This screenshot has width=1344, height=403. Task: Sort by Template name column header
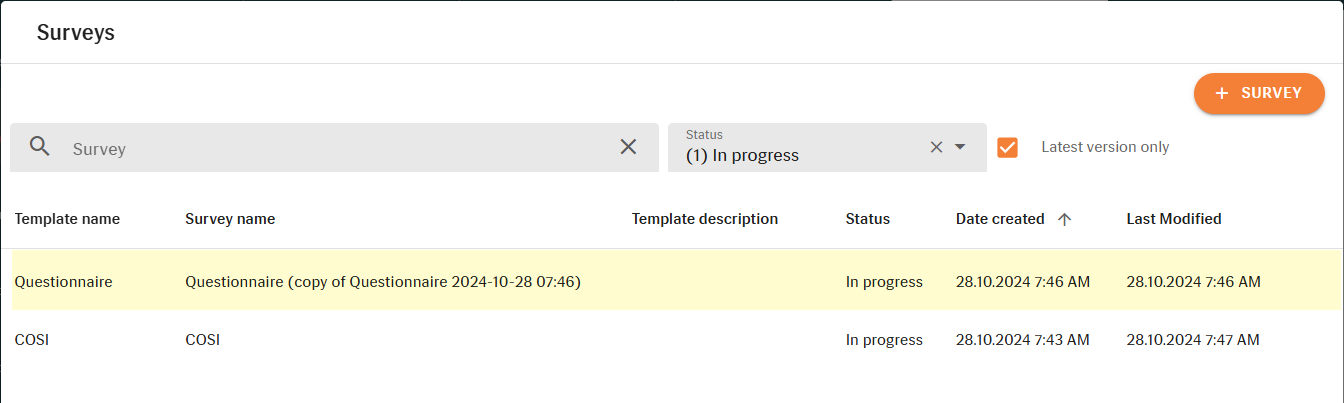click(67, 219)
